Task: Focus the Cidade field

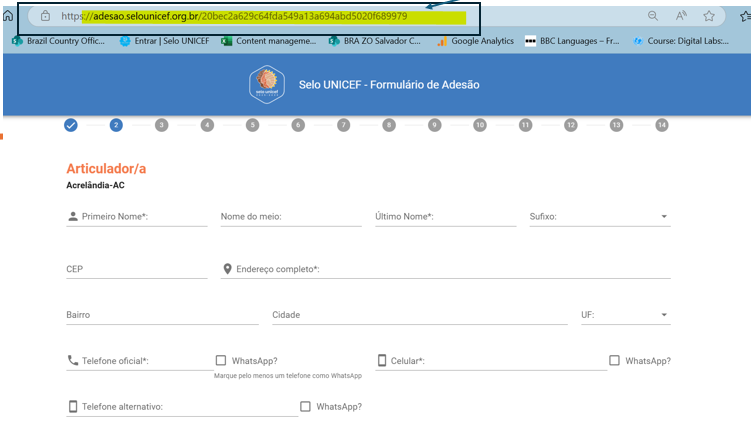Action: pyautogui.click(x=420, y=315)
